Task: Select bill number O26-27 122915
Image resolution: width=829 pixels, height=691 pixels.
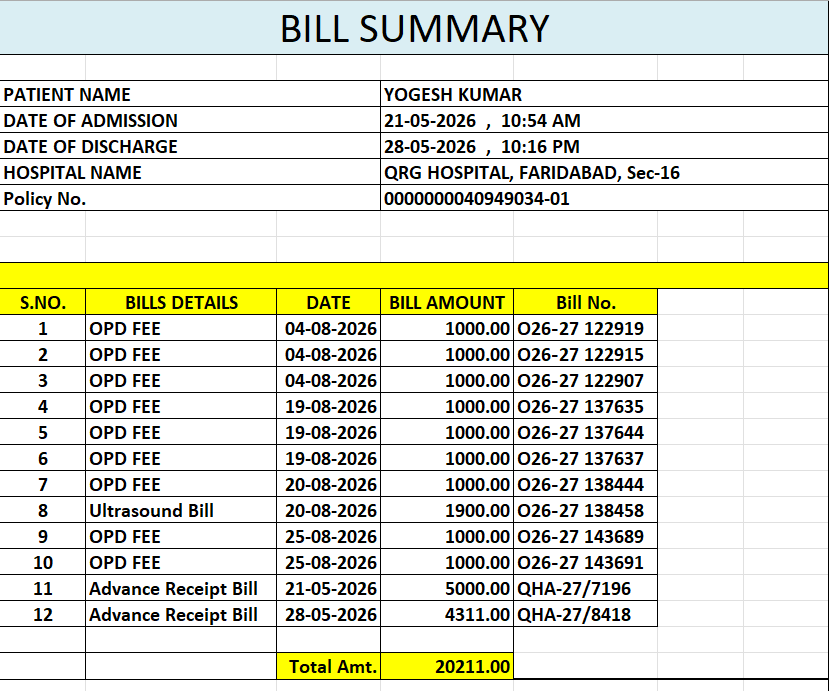Action: [x=585, y=354]
